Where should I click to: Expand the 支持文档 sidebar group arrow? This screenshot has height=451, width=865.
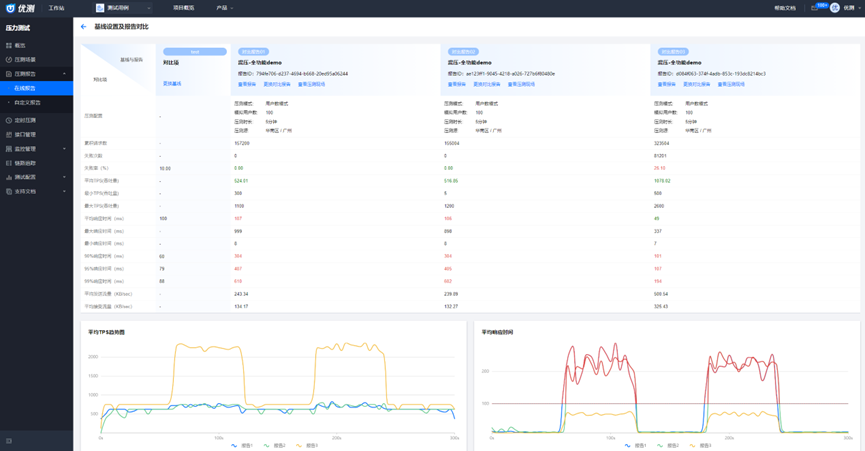click(x=65, y=192)
